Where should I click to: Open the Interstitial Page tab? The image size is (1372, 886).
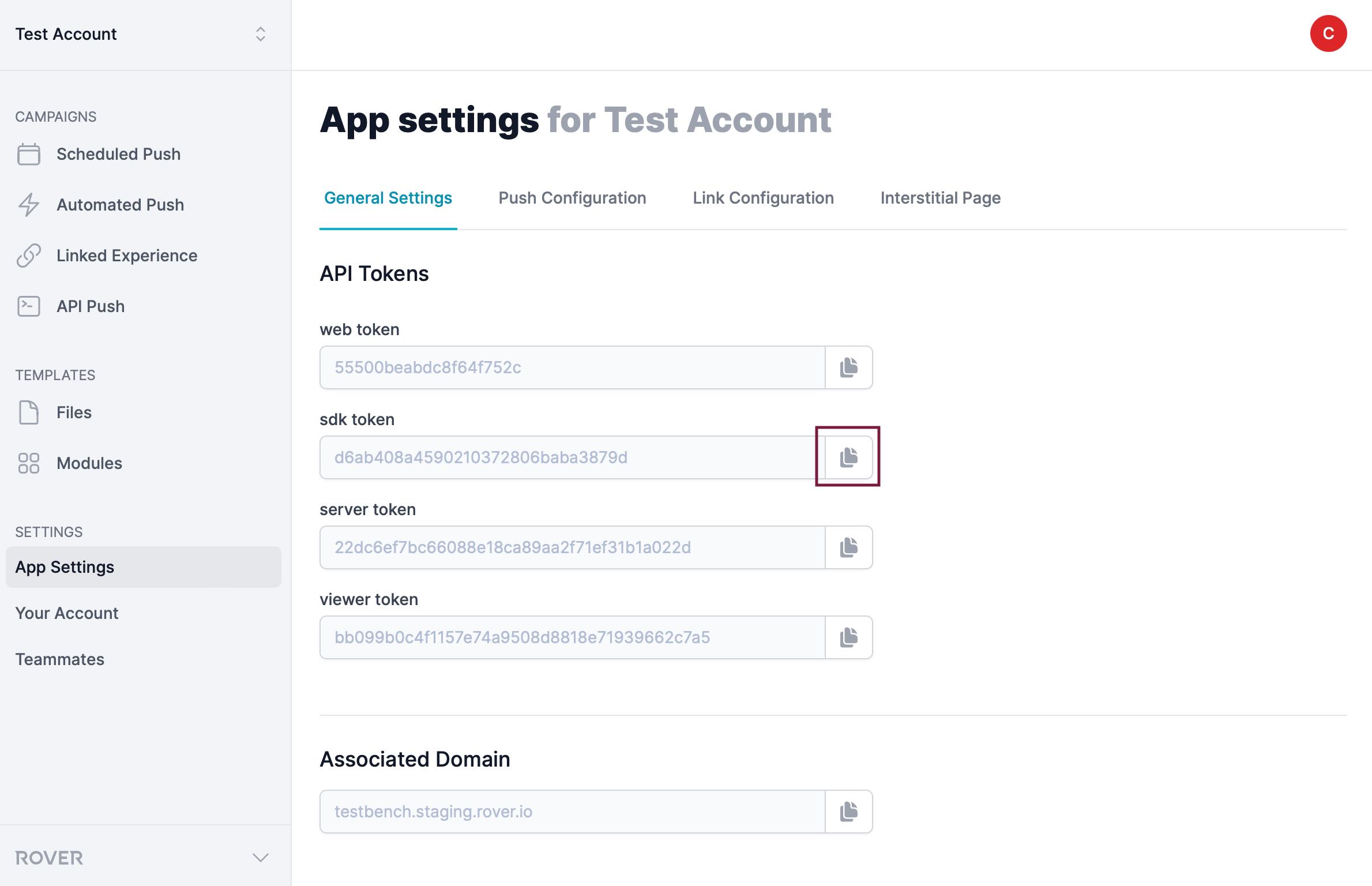[941, 198]
